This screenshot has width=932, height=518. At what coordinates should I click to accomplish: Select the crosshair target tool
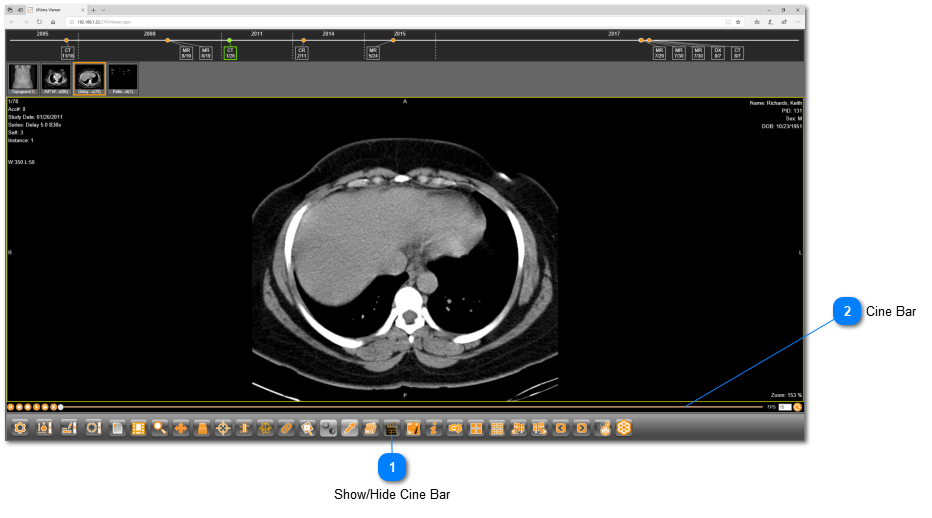(x=223, y=428)
